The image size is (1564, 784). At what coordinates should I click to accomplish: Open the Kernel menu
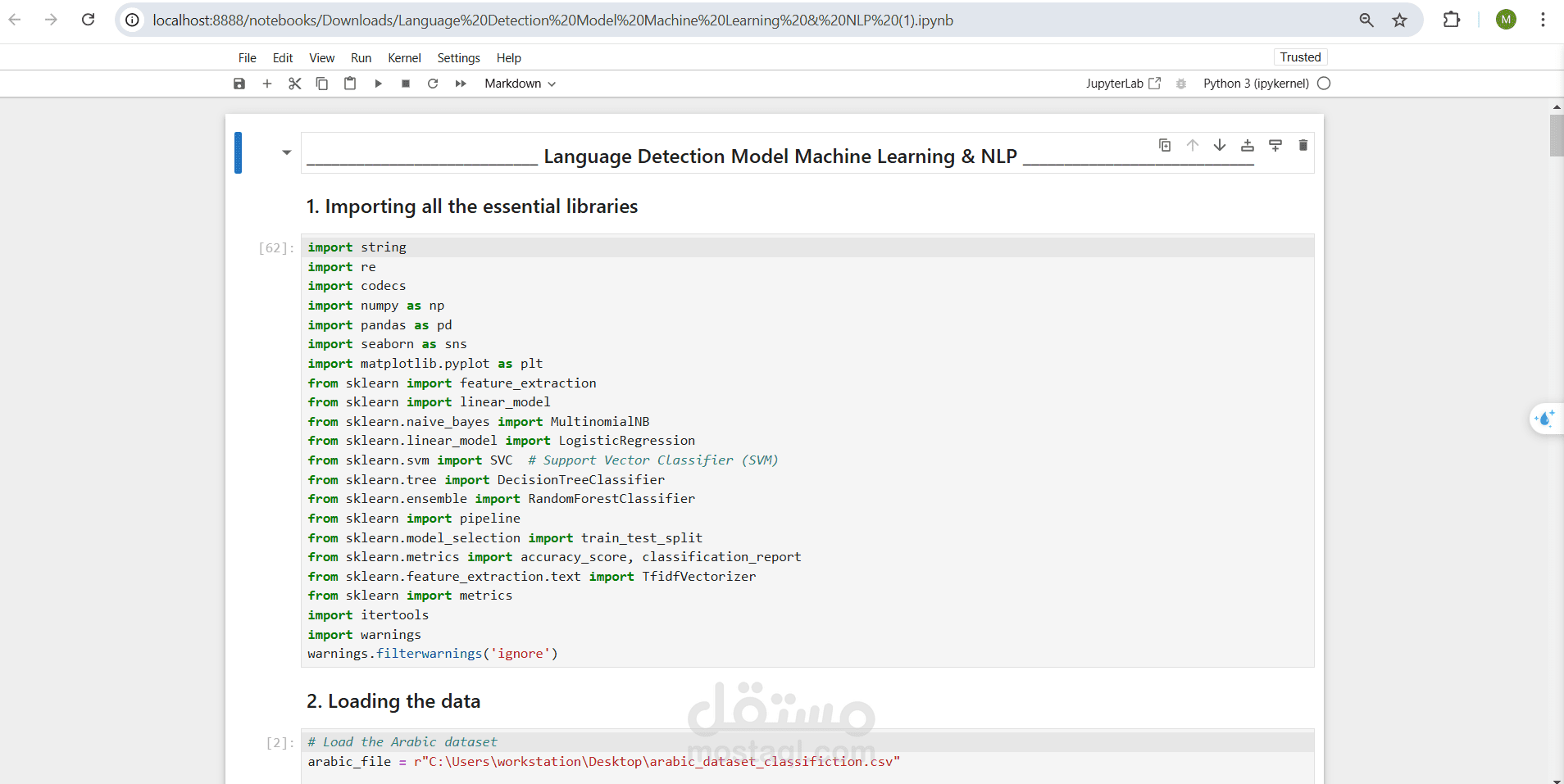(403, 57)
